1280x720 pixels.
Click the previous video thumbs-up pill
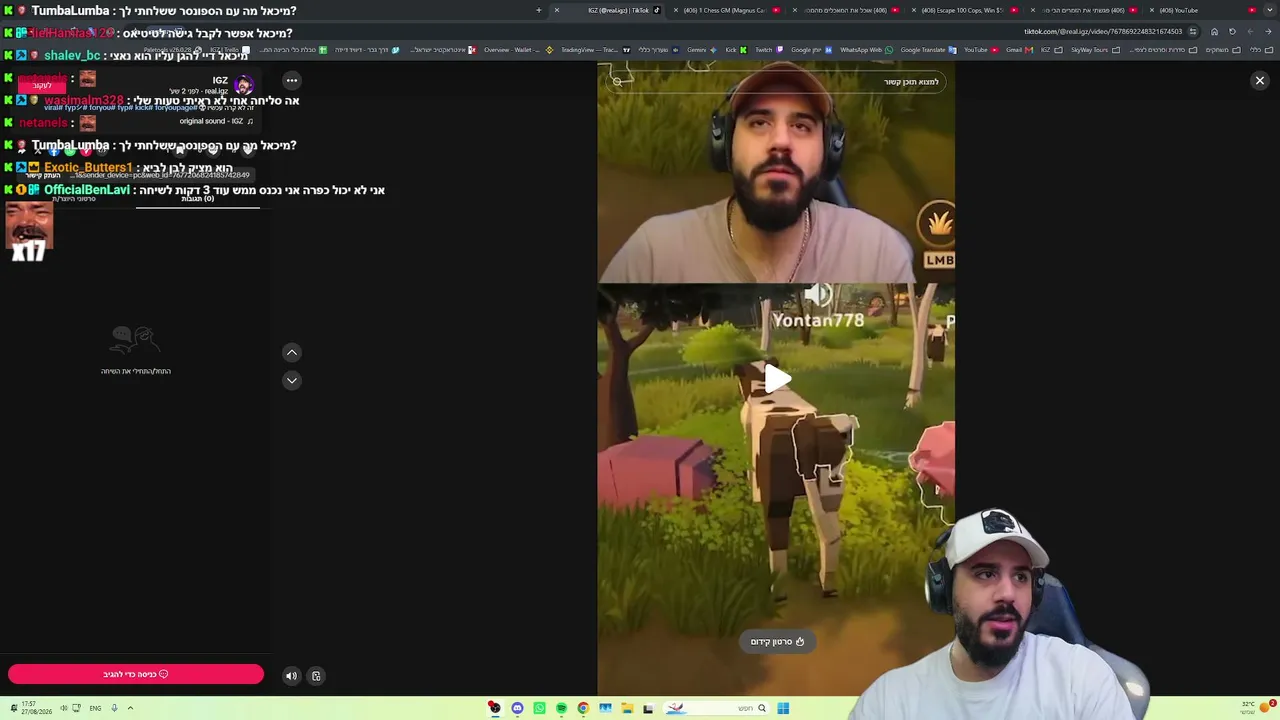pyautogui.click(x=777, y=642)
